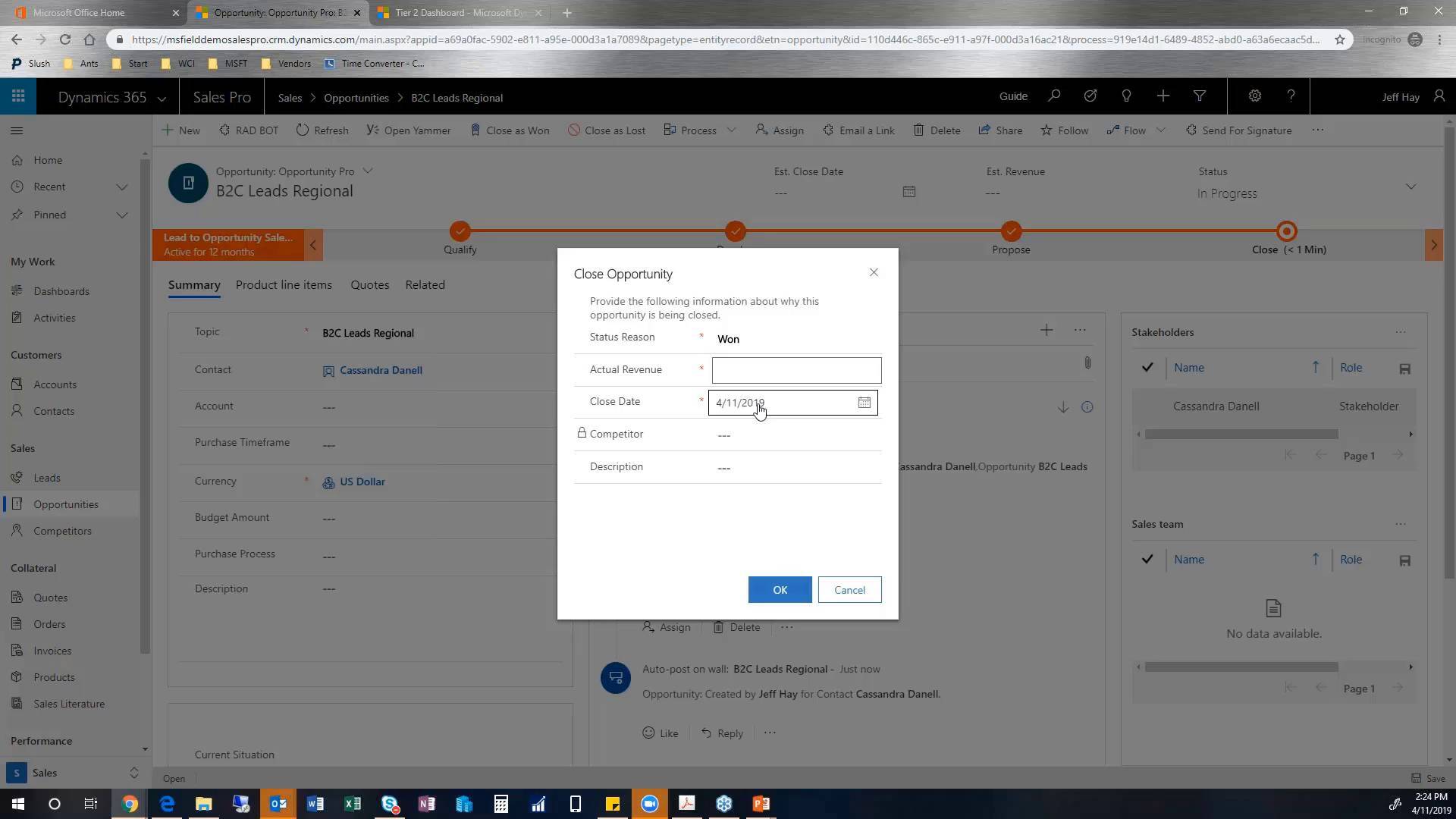Open Send For Signature
The width and height of the screenshot is (1456, 819).
[1238, 130]
